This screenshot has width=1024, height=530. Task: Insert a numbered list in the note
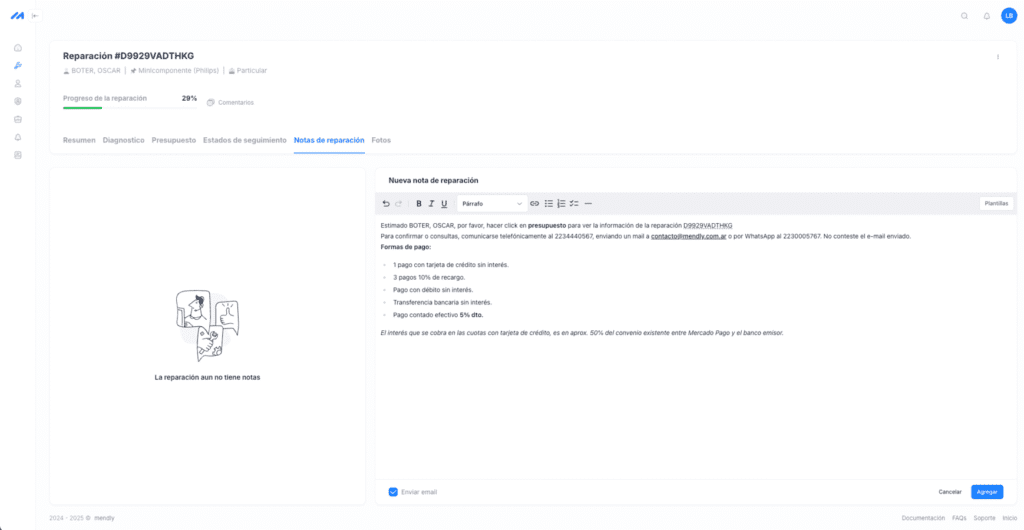click(561, 203)
